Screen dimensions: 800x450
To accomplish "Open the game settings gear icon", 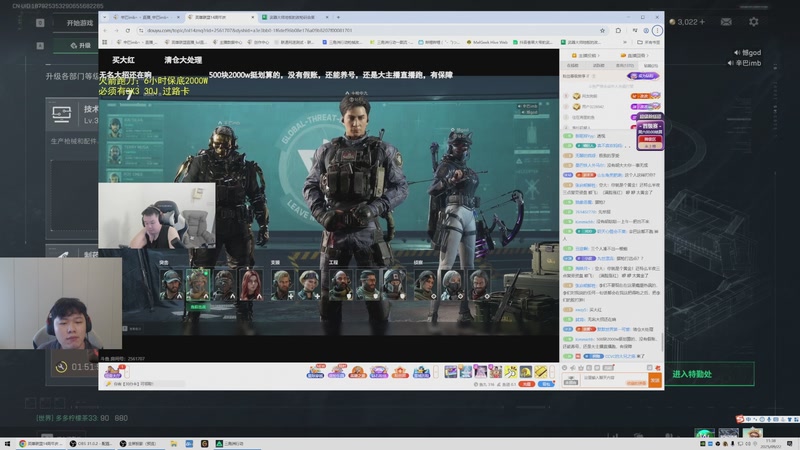I will (754, 22).
